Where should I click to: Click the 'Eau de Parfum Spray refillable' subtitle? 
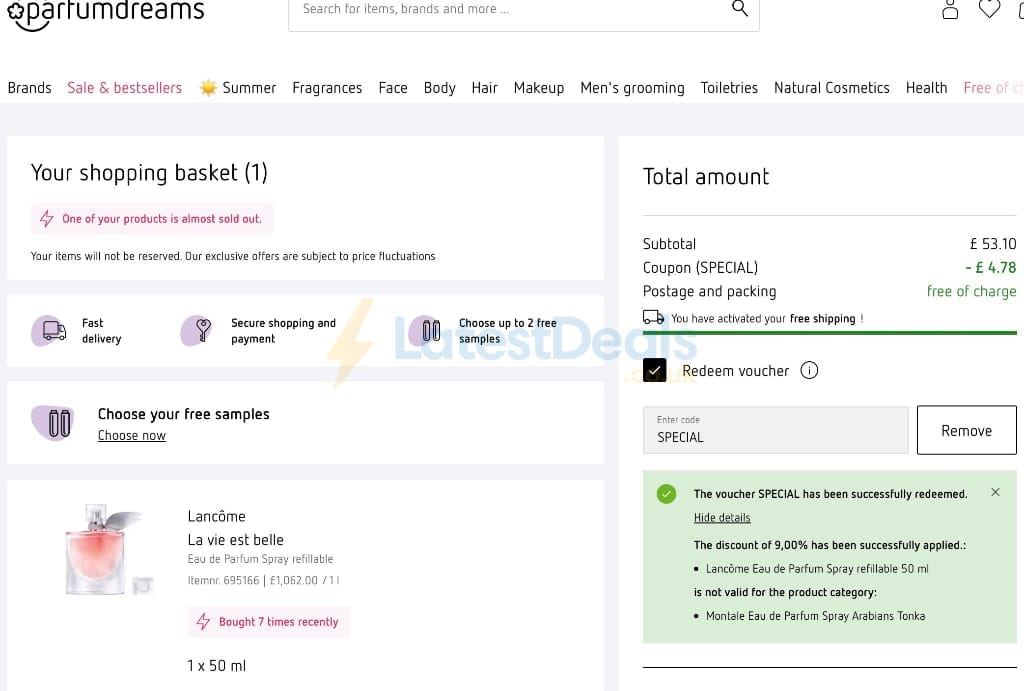(261, 559)
